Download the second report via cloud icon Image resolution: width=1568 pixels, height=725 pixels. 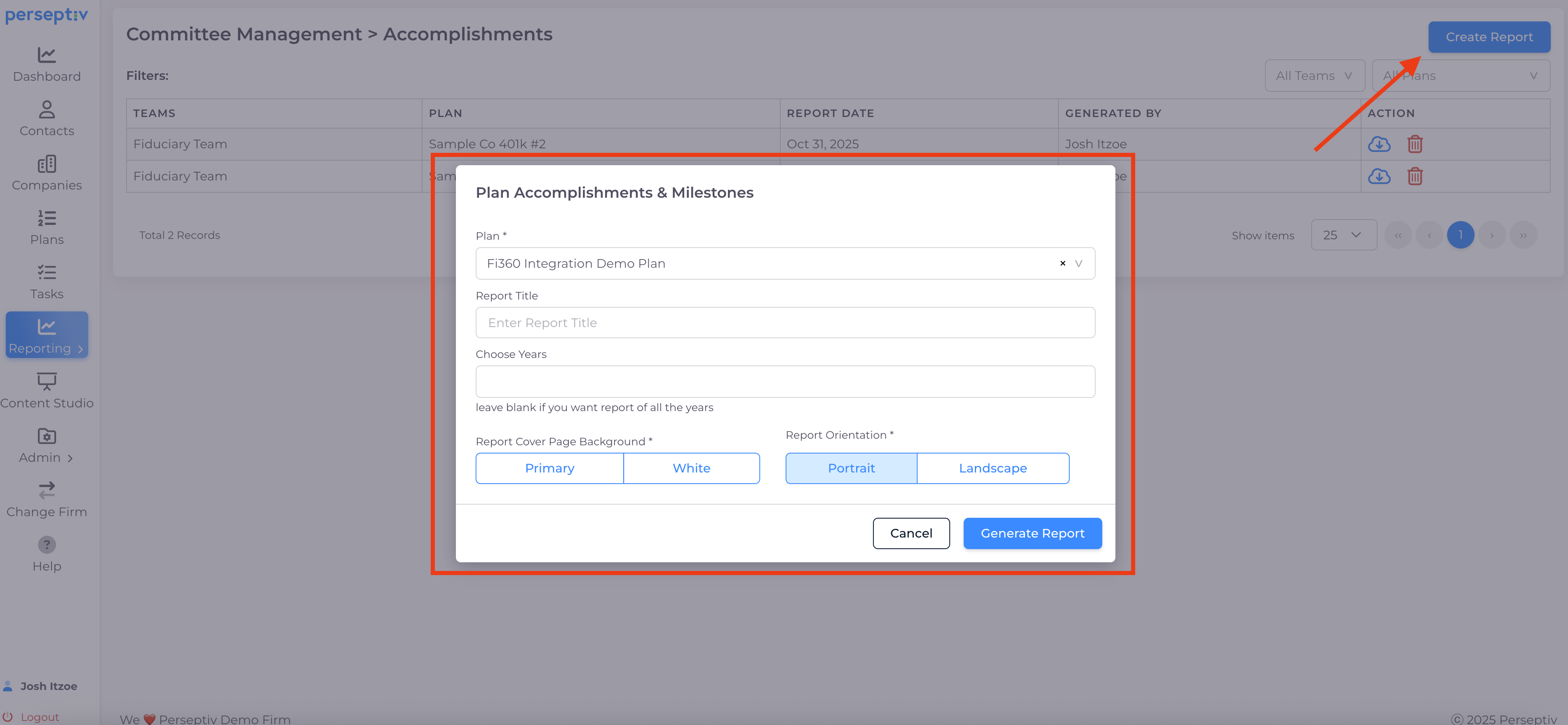point(1379,176)
